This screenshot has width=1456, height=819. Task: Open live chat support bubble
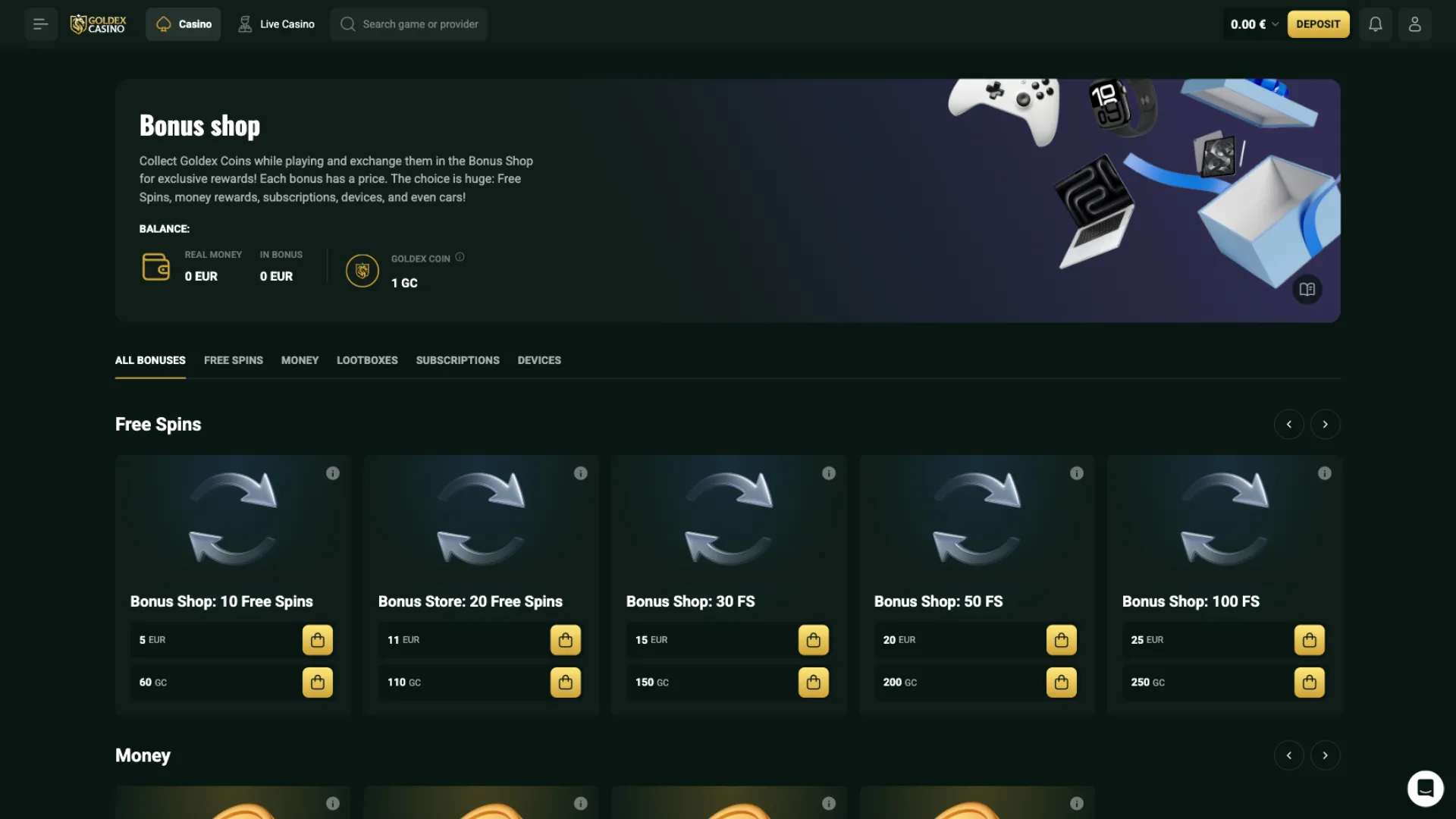[x=1425, y=789]
